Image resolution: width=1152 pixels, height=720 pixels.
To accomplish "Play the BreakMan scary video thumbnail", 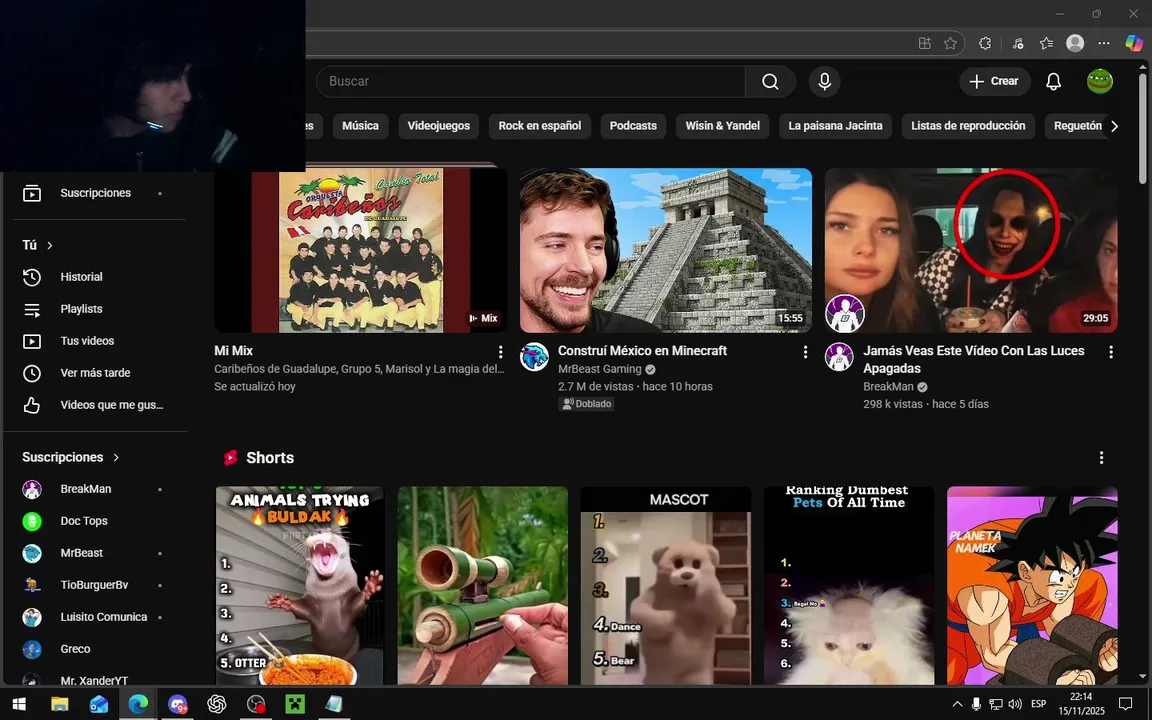I will coord(971,251).
